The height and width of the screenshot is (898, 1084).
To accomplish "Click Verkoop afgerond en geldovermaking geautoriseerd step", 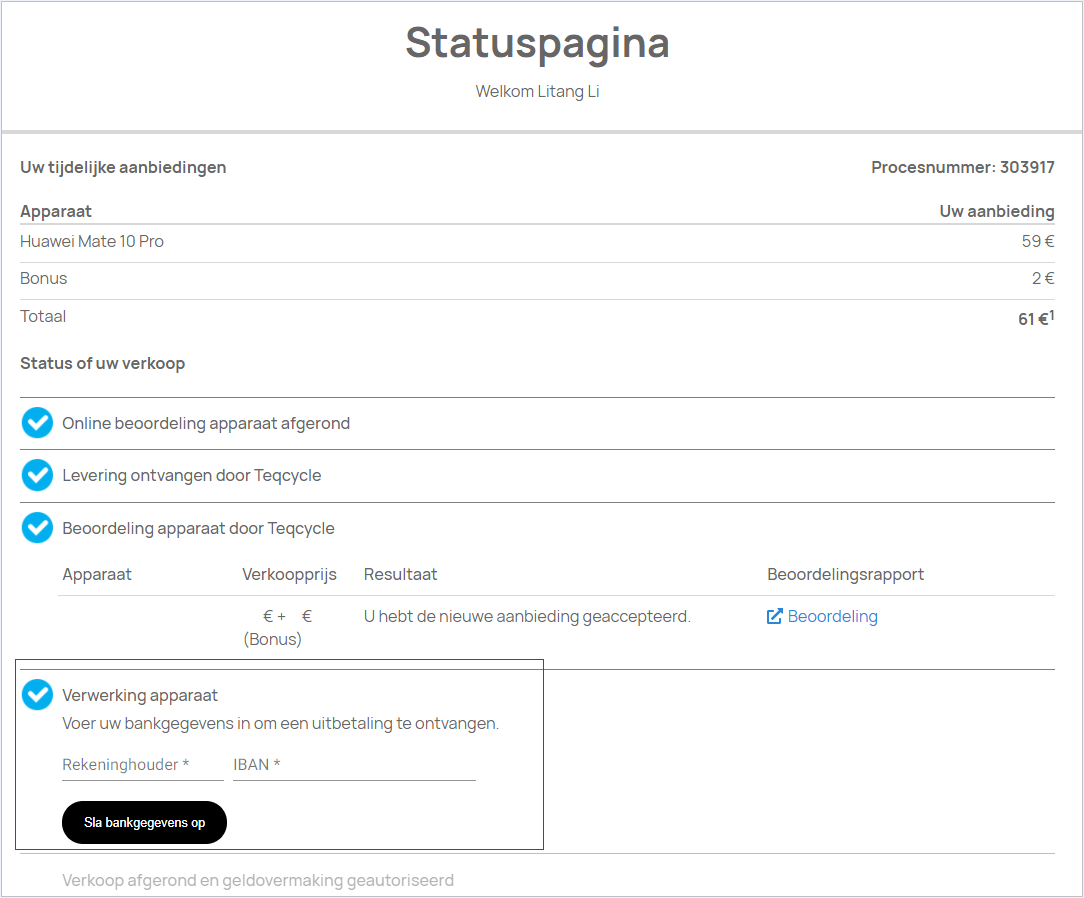I will click(258, 881).
